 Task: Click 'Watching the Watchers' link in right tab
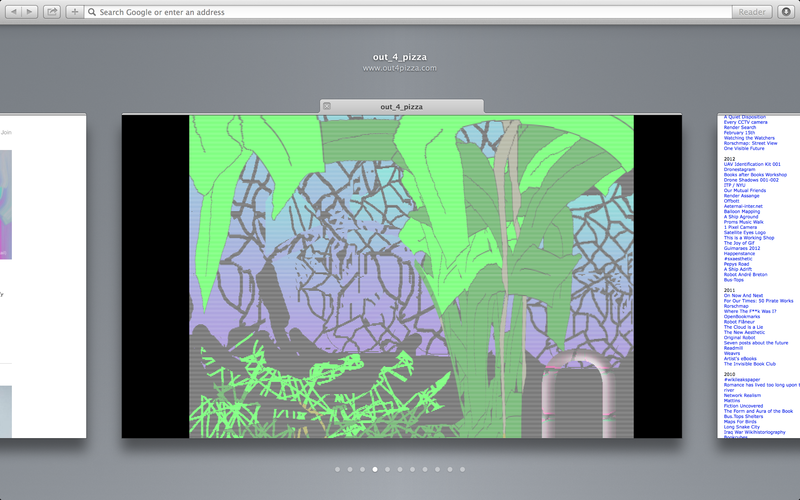click(x=749, y=138)
